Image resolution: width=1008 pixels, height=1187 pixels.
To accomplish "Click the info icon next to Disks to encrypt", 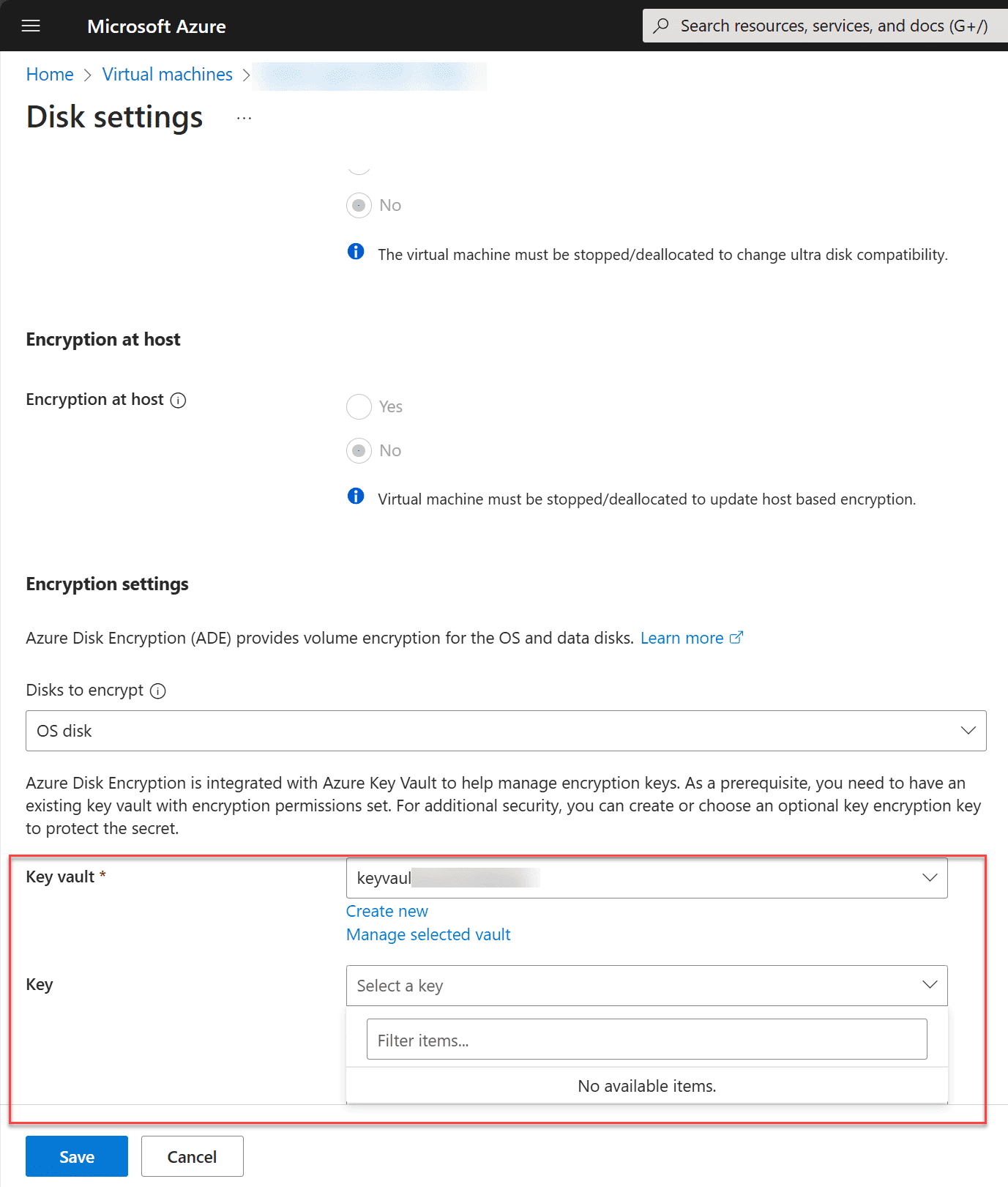I will tap(158, 691).
